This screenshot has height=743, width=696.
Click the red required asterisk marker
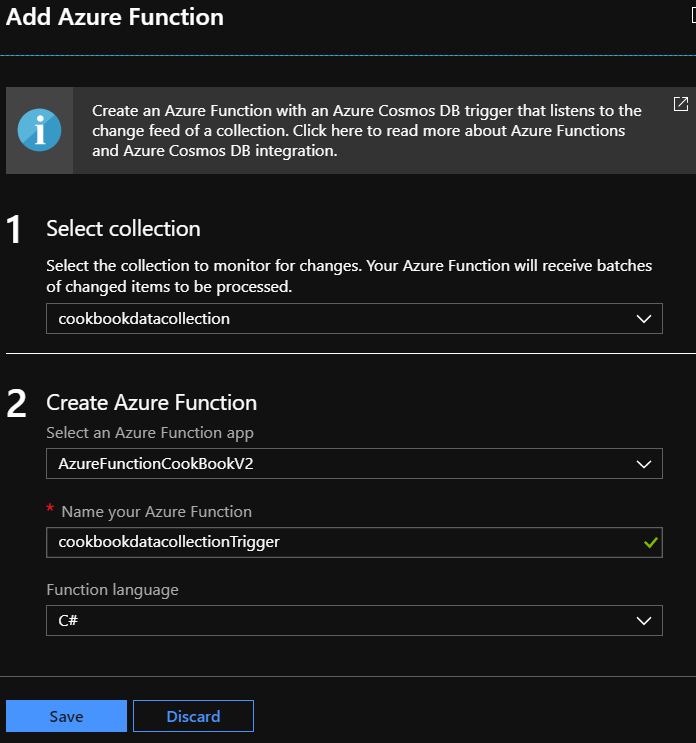tap(50, 511)
